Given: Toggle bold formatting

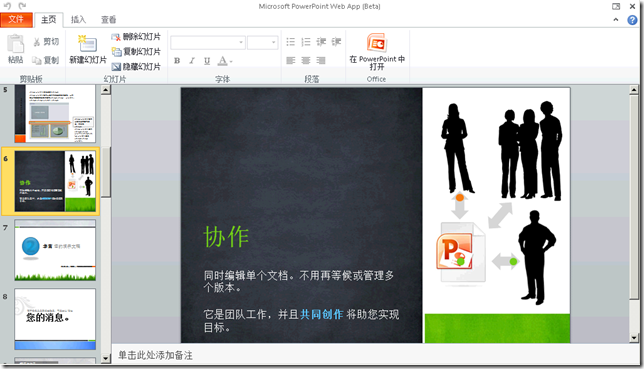Looking at the screenshot, I should pos(177,61).
